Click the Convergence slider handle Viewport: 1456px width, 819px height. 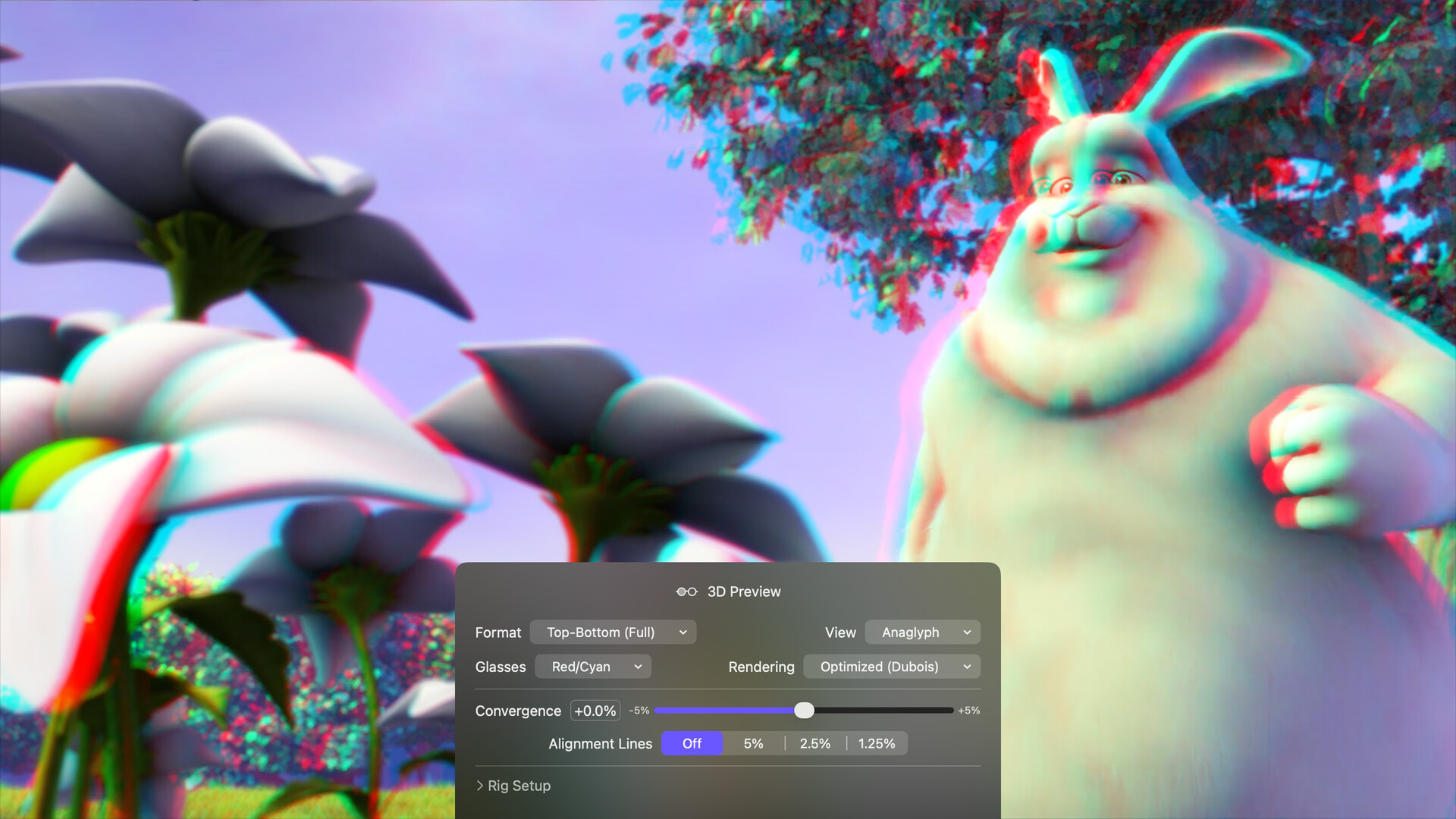tap(804, 711)
